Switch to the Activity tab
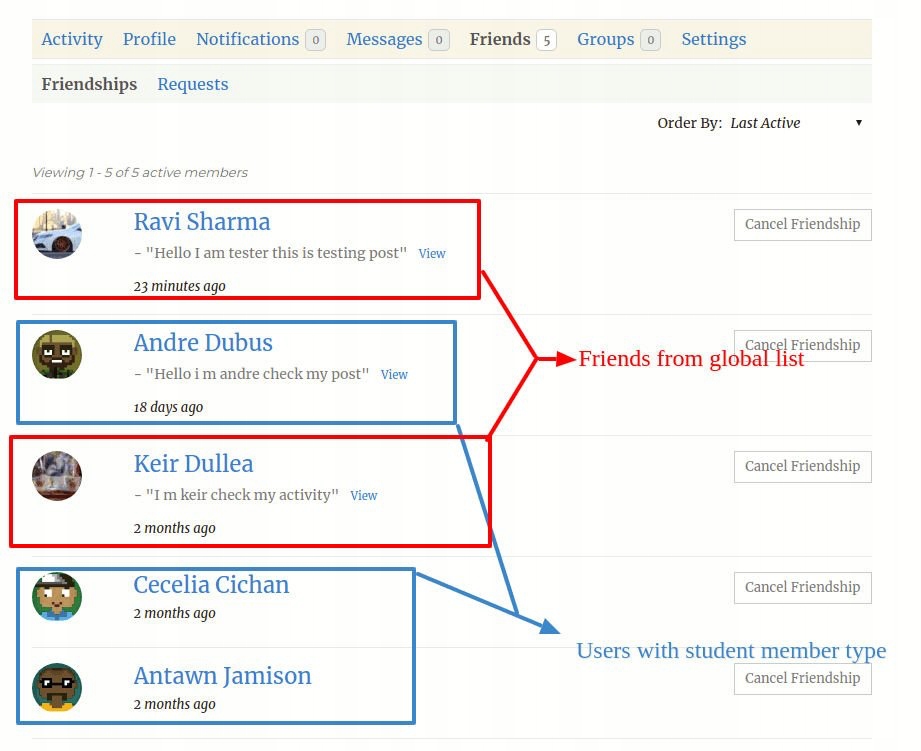 72,39
